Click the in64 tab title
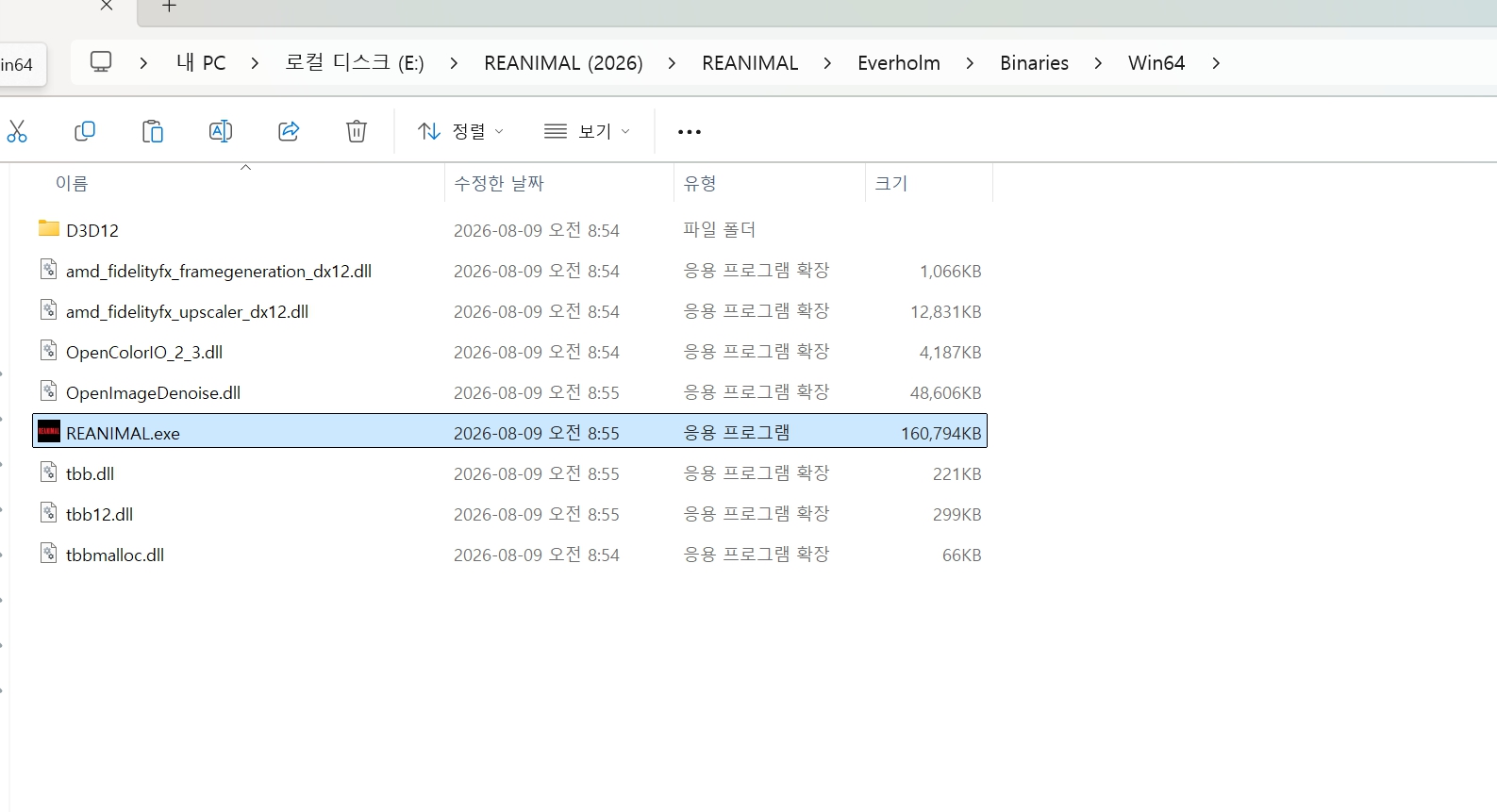Viewport: 1497px width, 812px height. tap(17, 64)
